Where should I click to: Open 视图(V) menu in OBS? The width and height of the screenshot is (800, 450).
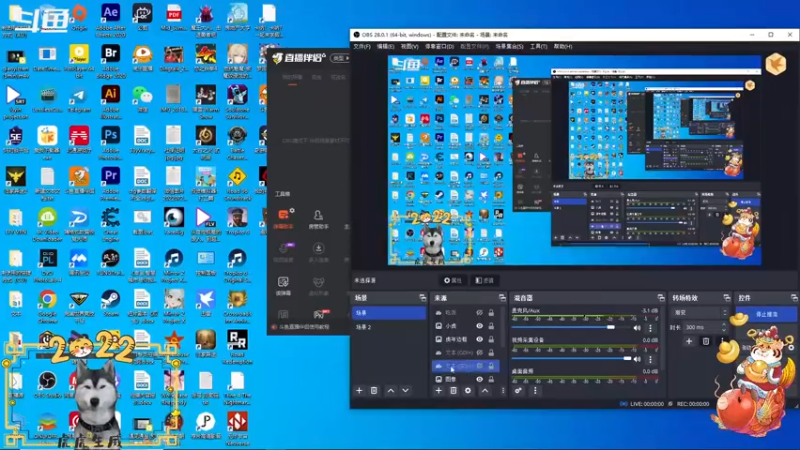409,46
